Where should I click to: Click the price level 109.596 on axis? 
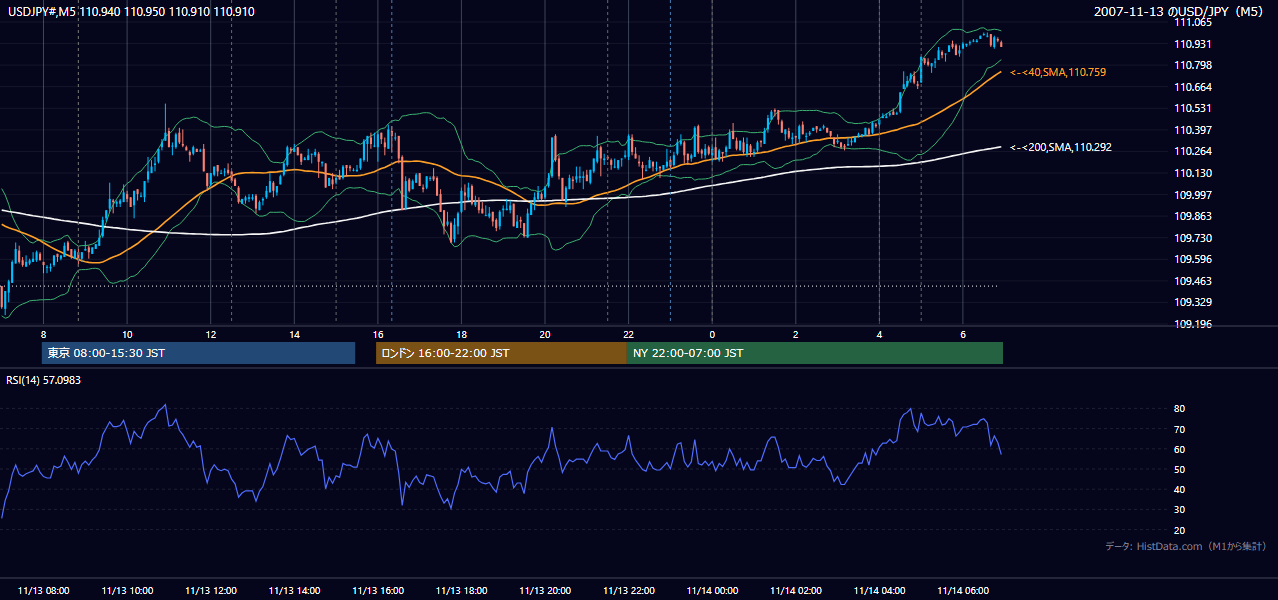[1193, 259]
